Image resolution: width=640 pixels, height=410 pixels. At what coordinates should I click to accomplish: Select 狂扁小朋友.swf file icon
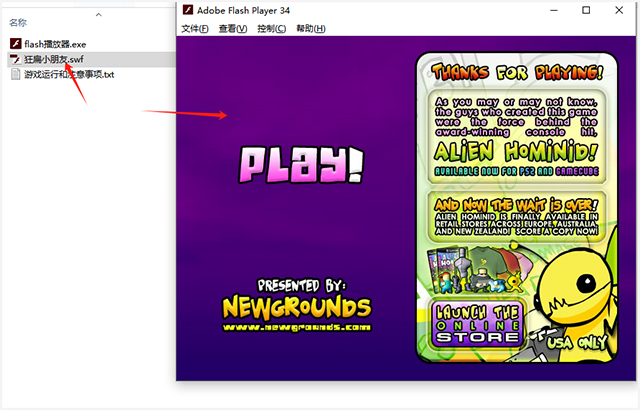coord(16,59)
